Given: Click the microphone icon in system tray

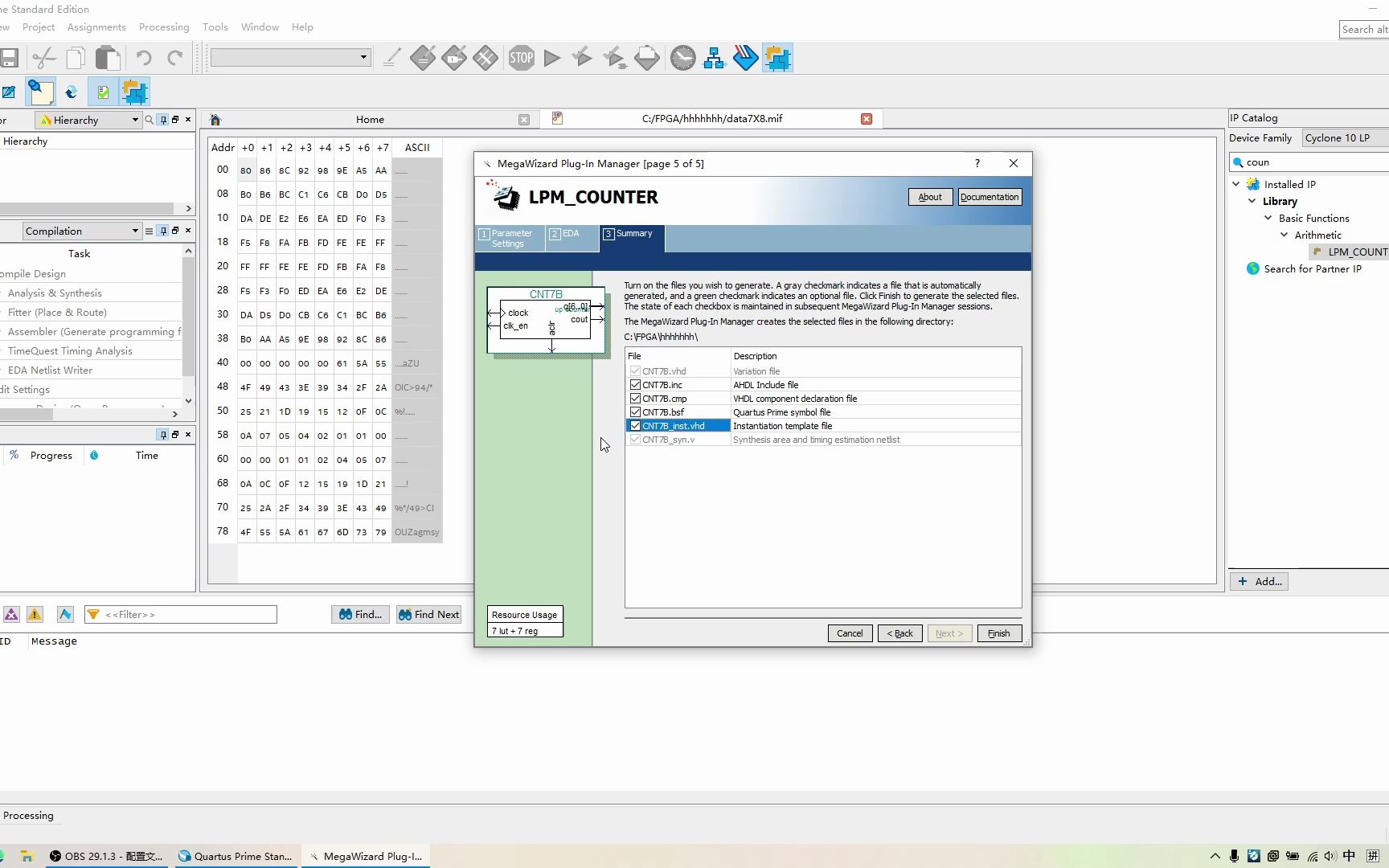Looking at the screenshot, I should point(1234,856).
